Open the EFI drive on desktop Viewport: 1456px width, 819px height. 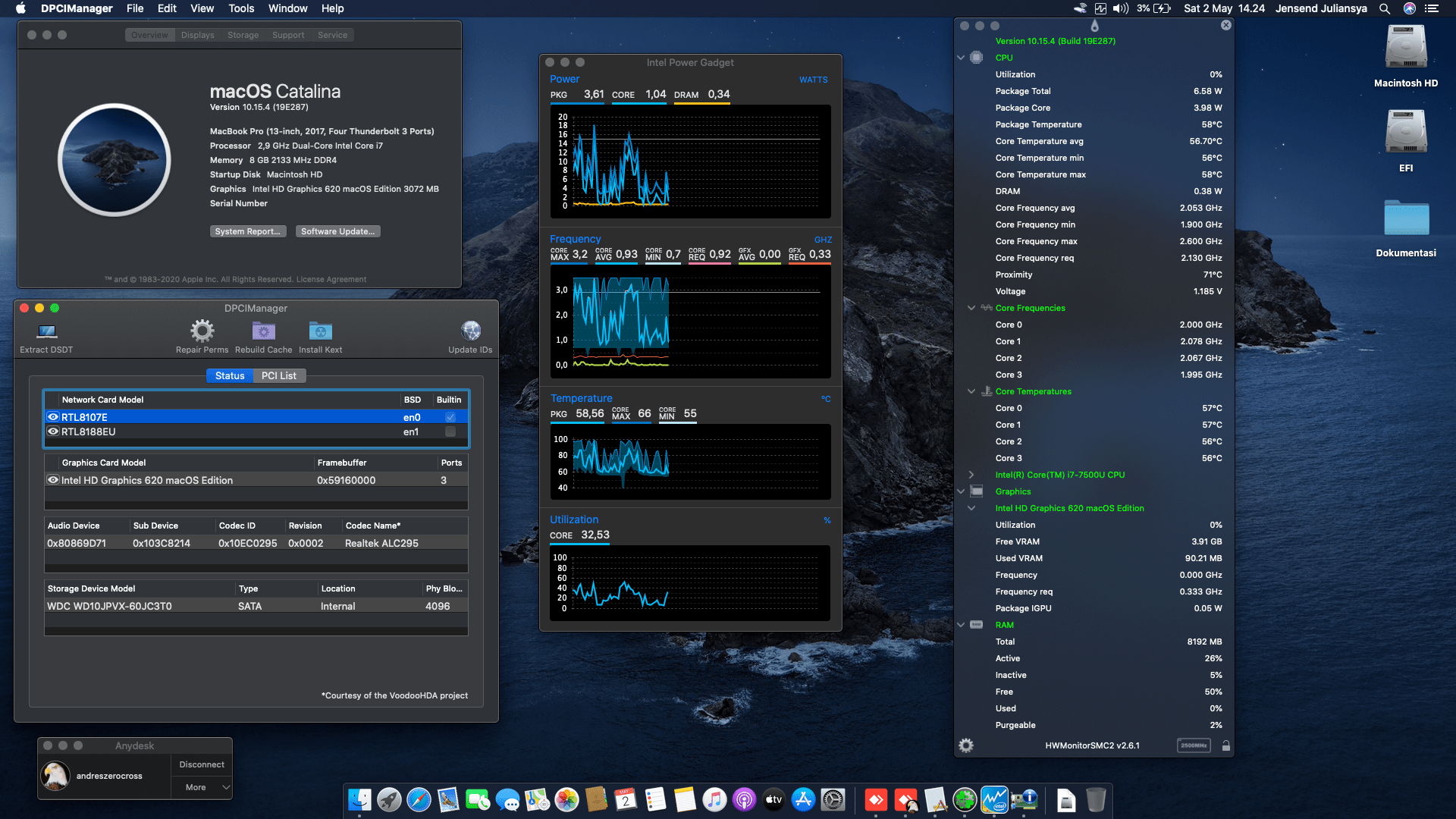[x=1406, y=132]
